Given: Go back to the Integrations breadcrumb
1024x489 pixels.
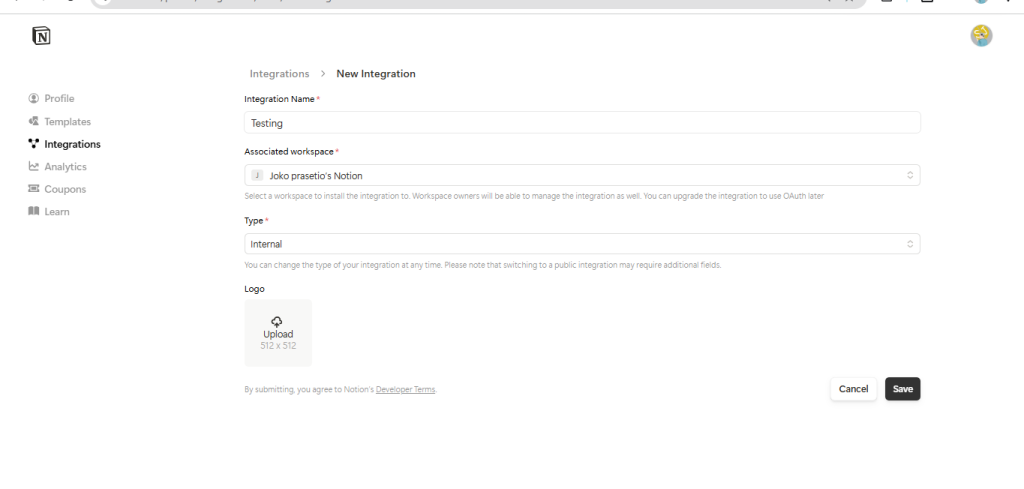Looking at the screenshot, I should click(279, 74).
